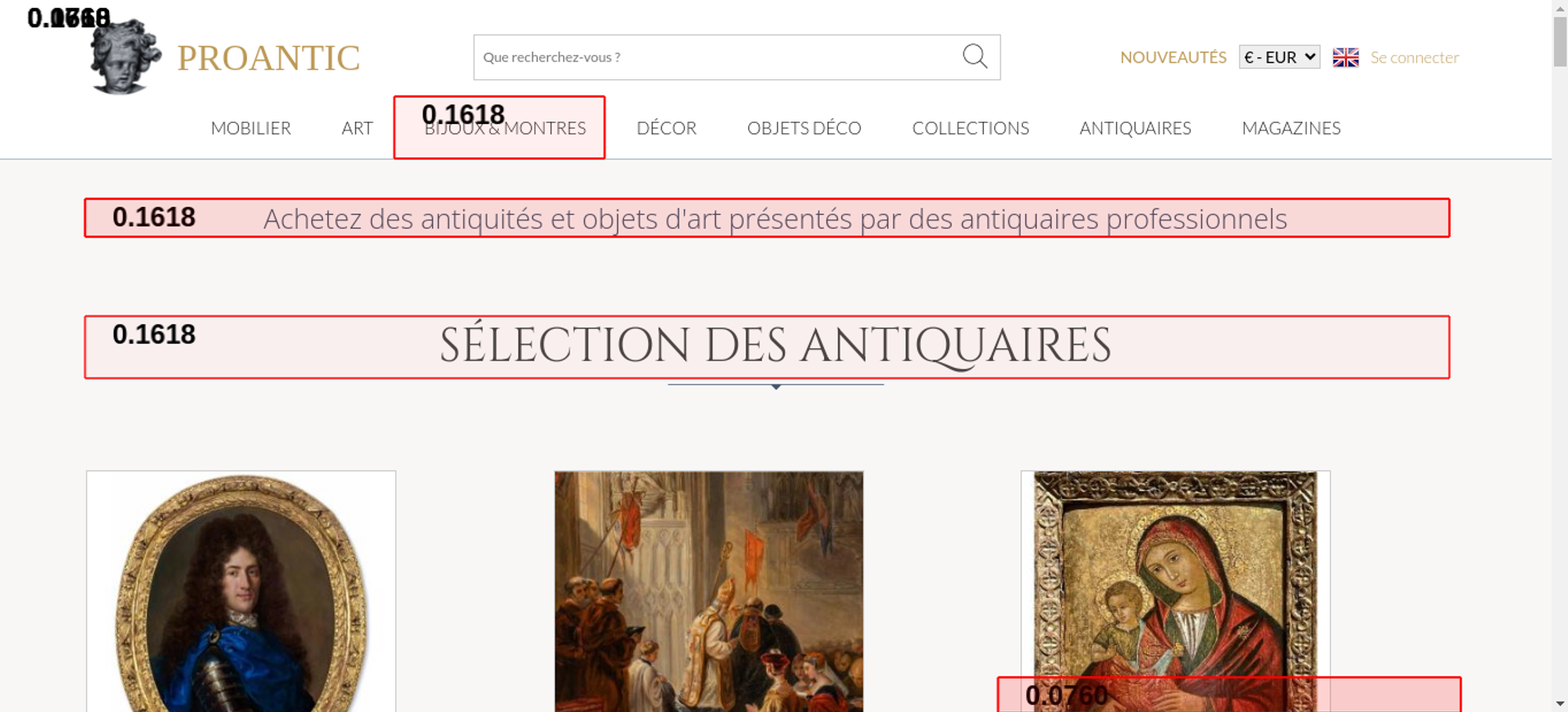Screen dimensions: 1568x712
Task: Open the MAGAZINES menu item
Action: 1290,128
